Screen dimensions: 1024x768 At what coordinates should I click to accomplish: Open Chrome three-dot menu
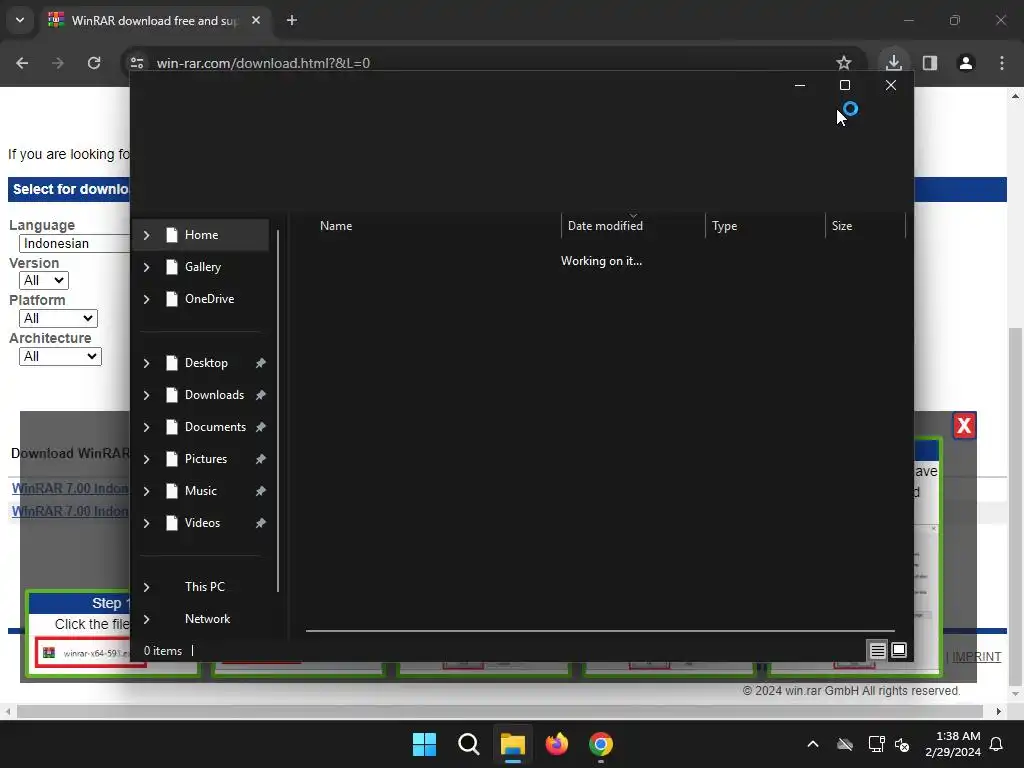coord(1001,63)
